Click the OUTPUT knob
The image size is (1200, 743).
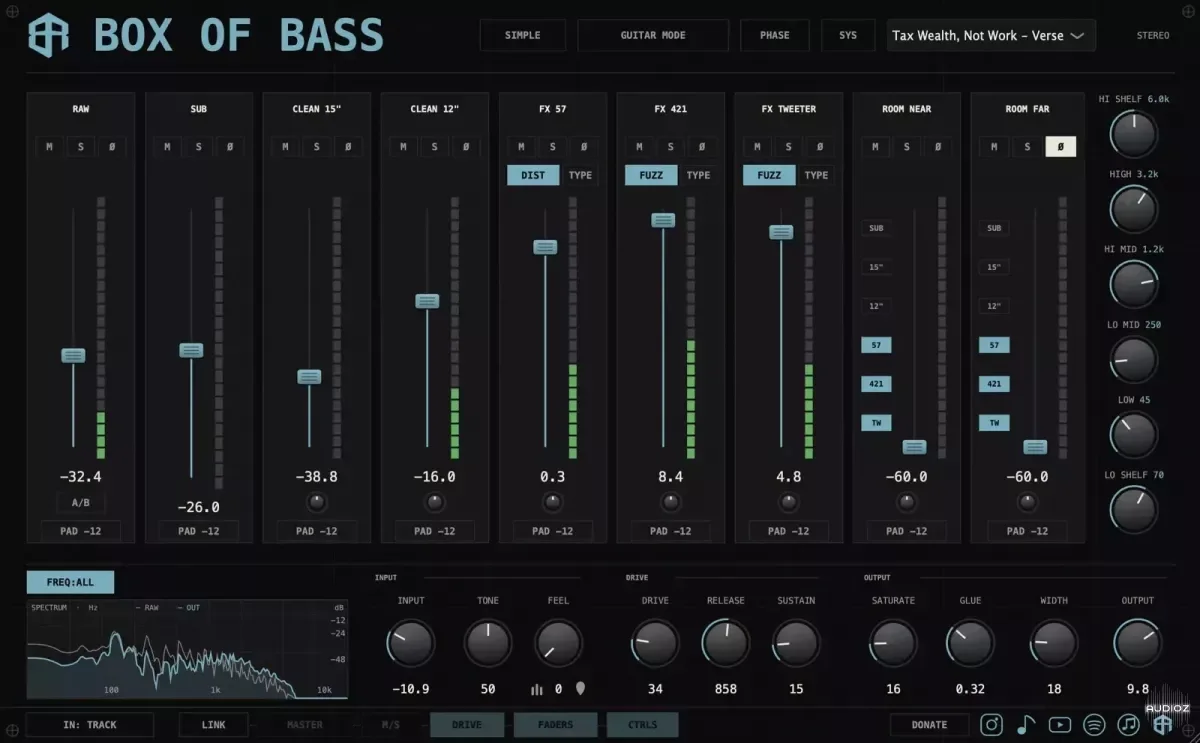coord(1138,643)
